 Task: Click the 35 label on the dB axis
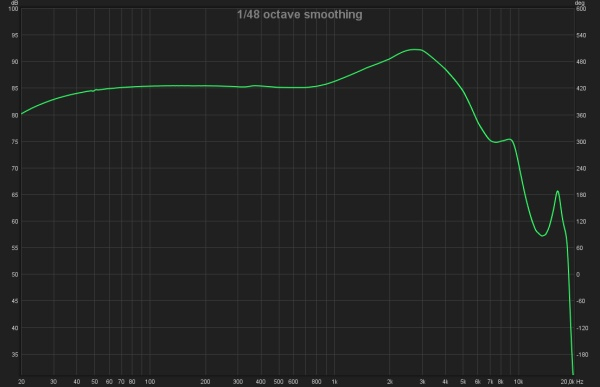click(x=15, y=355)
